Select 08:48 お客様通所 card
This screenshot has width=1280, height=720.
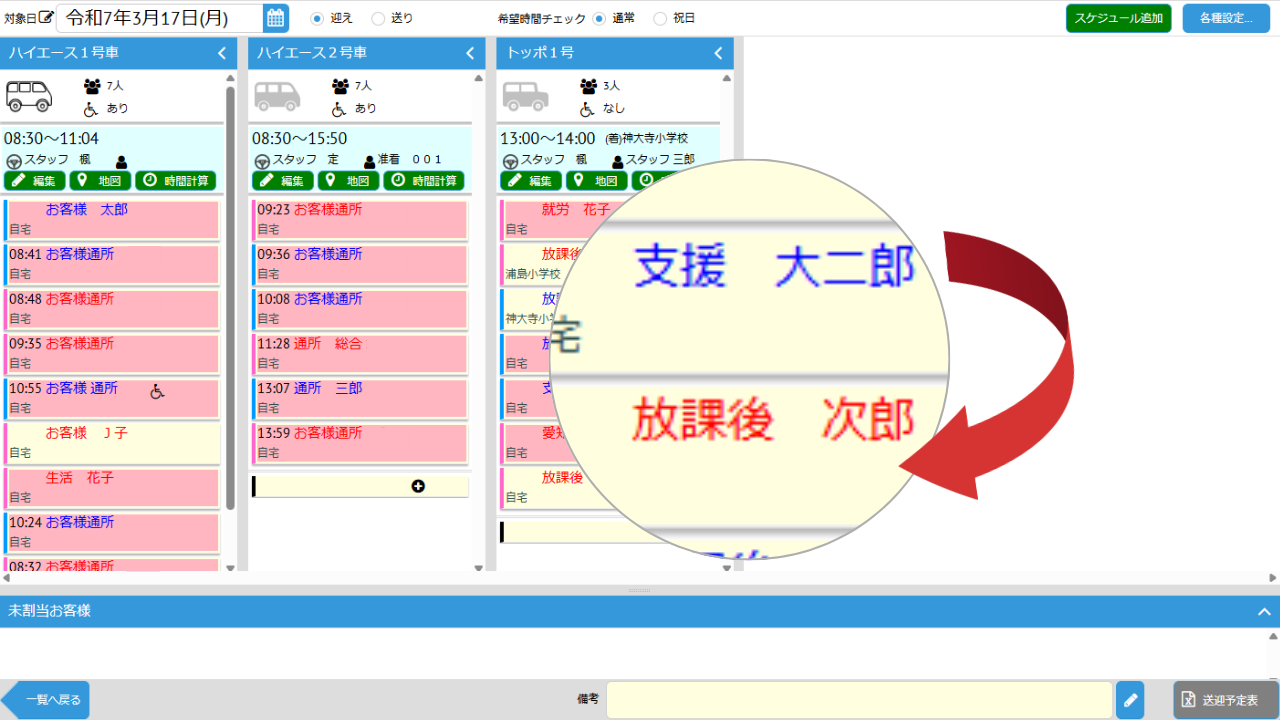click(112, 309)
